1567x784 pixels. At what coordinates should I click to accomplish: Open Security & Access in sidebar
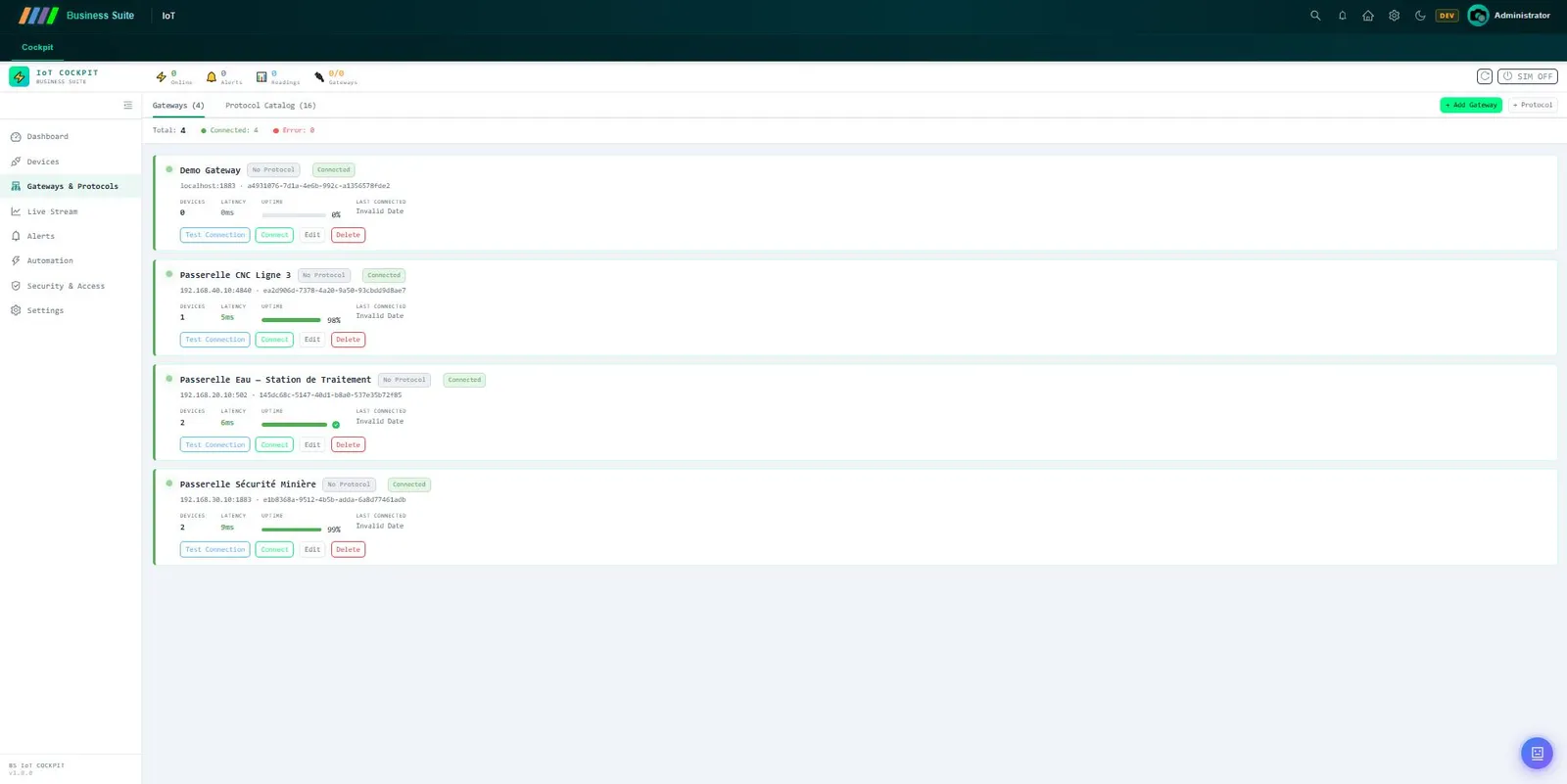point(66,286)
